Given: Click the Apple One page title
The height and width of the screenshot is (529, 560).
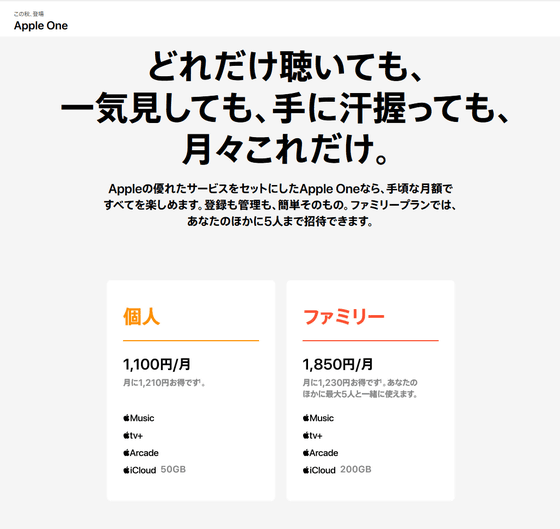Looking at the screenshot, I should click(41, 26).
